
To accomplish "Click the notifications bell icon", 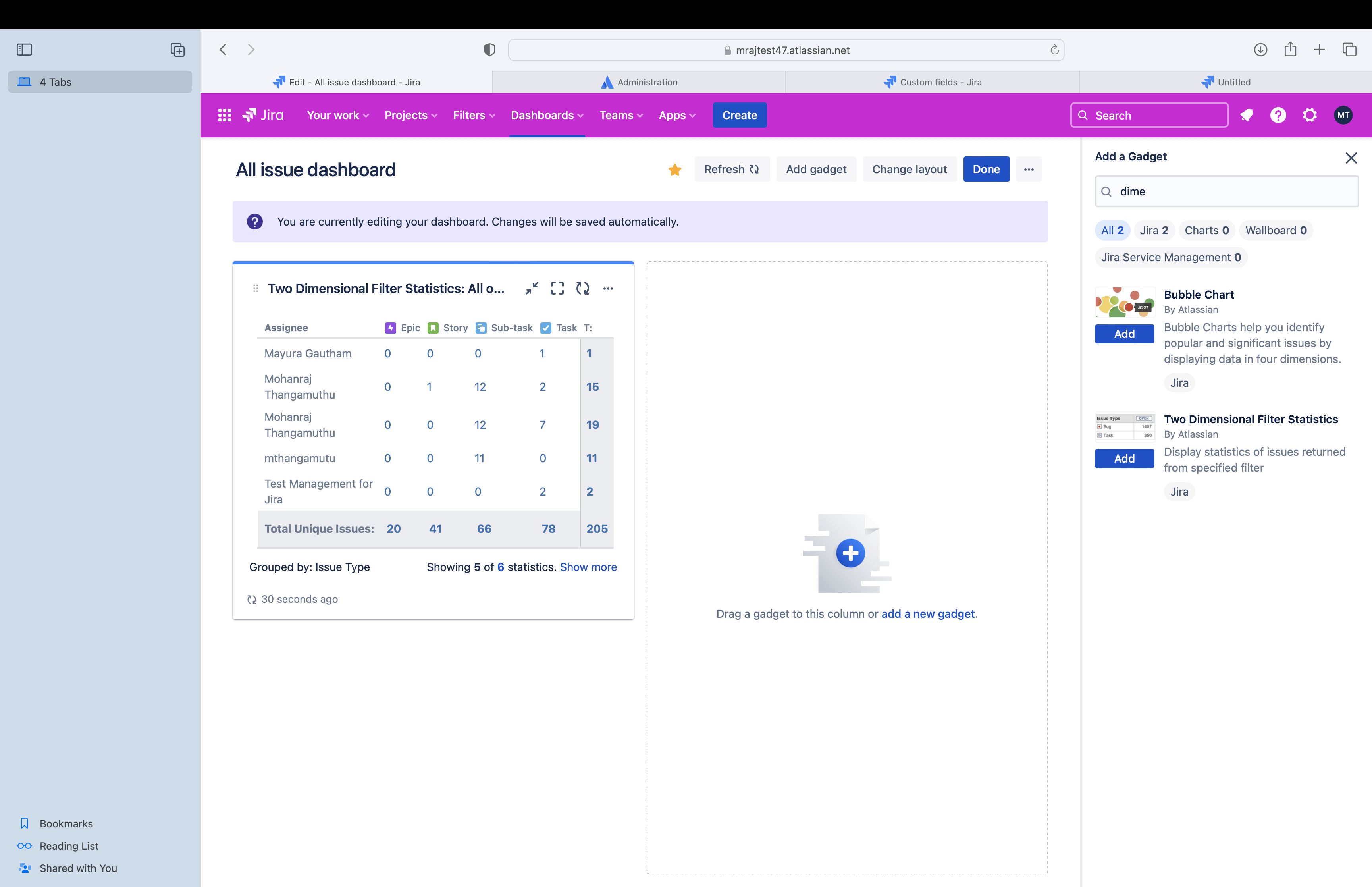I will 1247,115.
